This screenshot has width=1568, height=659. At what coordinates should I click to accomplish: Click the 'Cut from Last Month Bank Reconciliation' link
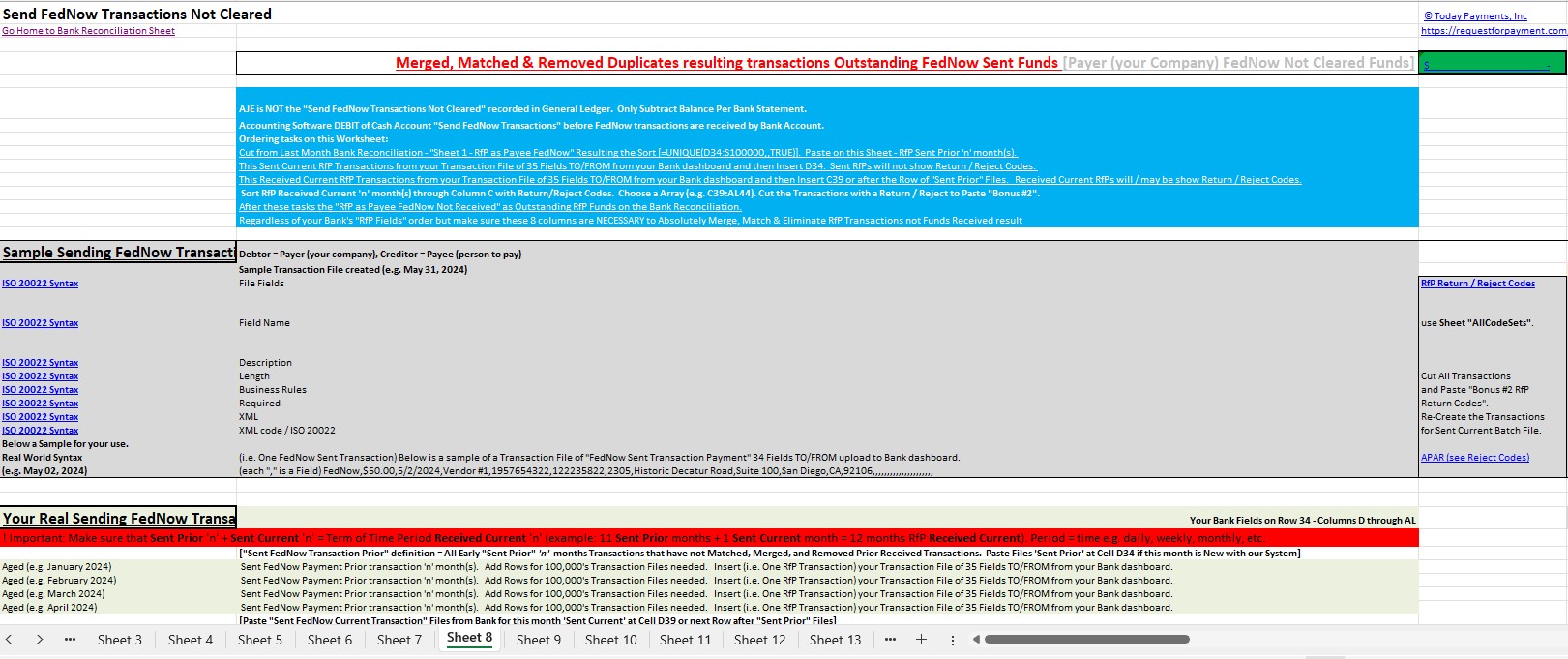pyautogui.click(x=629, y=153)
